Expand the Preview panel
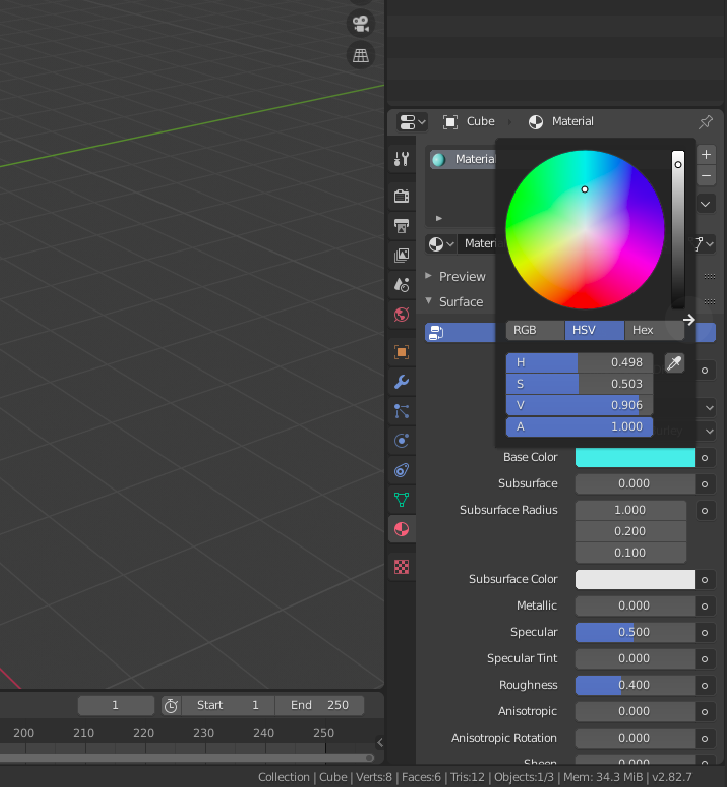727x787 pixels. tap(428, 276)
